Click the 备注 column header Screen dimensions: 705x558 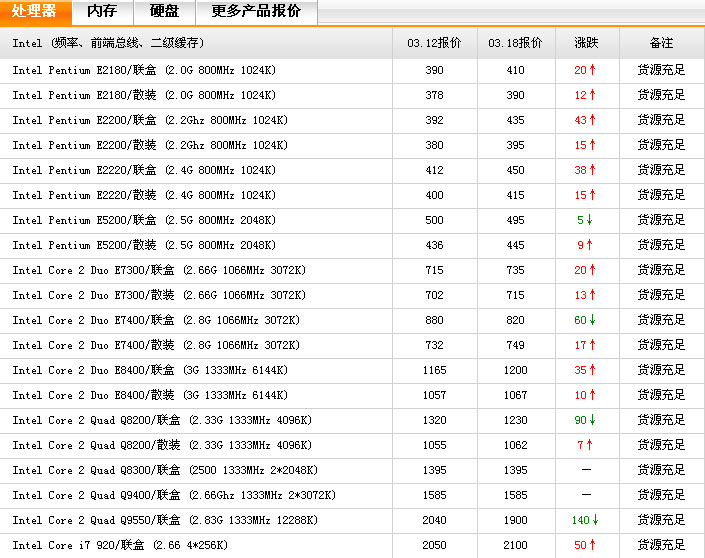point(661,43)
